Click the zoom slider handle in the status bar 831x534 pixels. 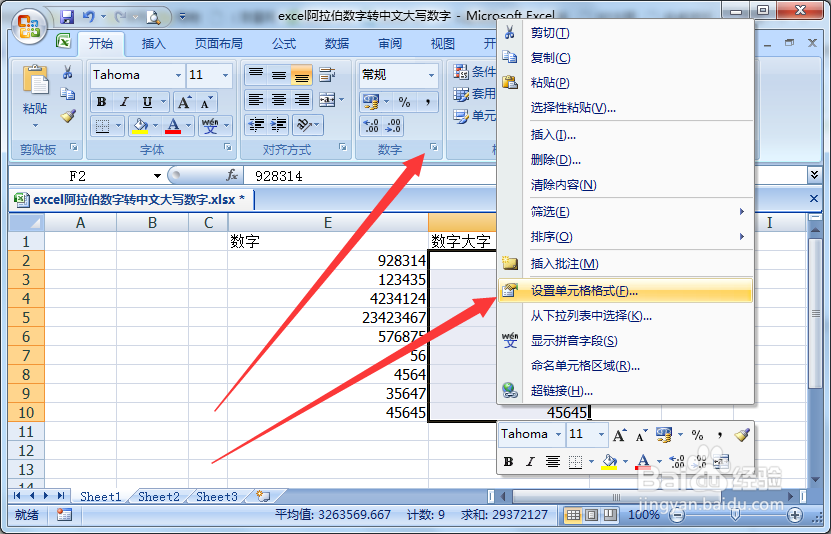click(736, 514)
